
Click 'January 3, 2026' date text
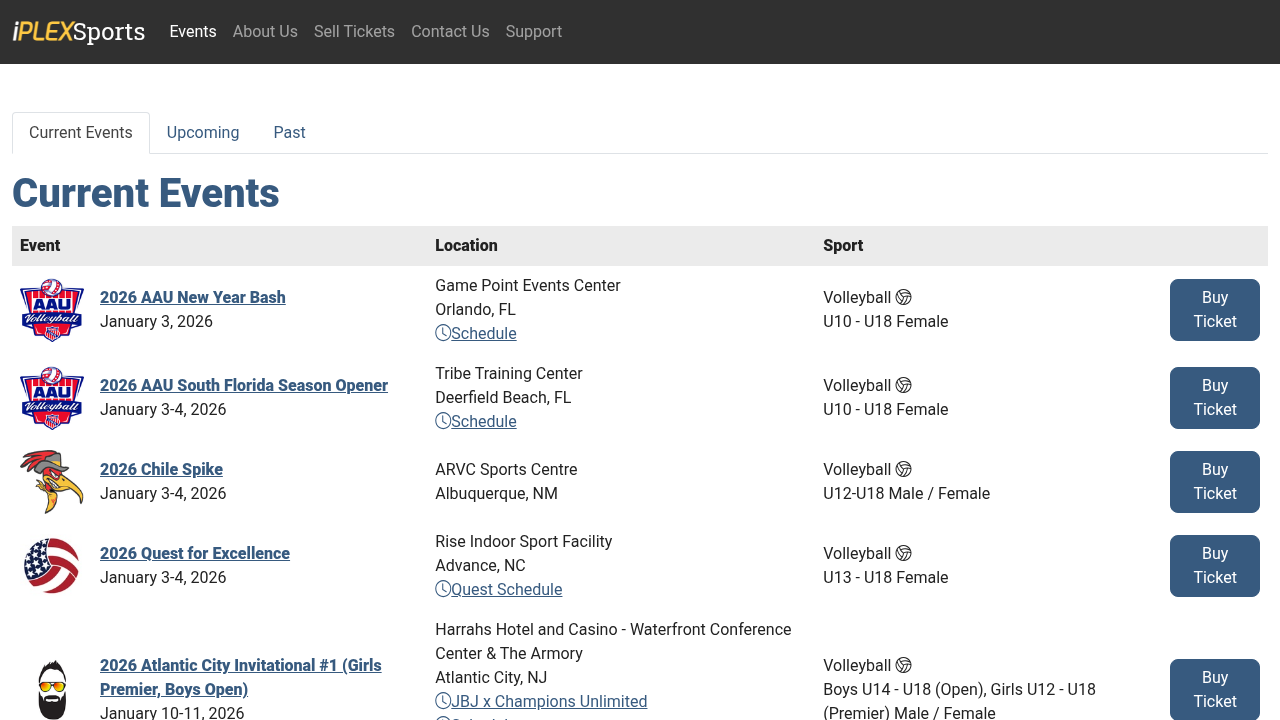pos(156,321)
